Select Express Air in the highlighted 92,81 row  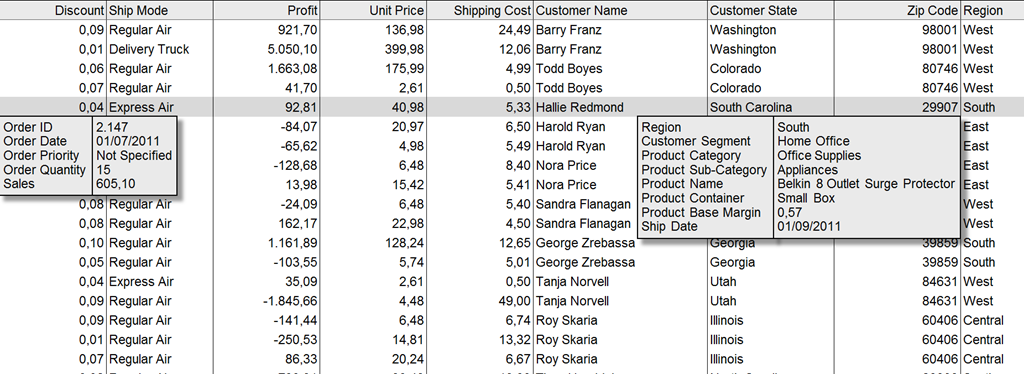pos(141,107)
